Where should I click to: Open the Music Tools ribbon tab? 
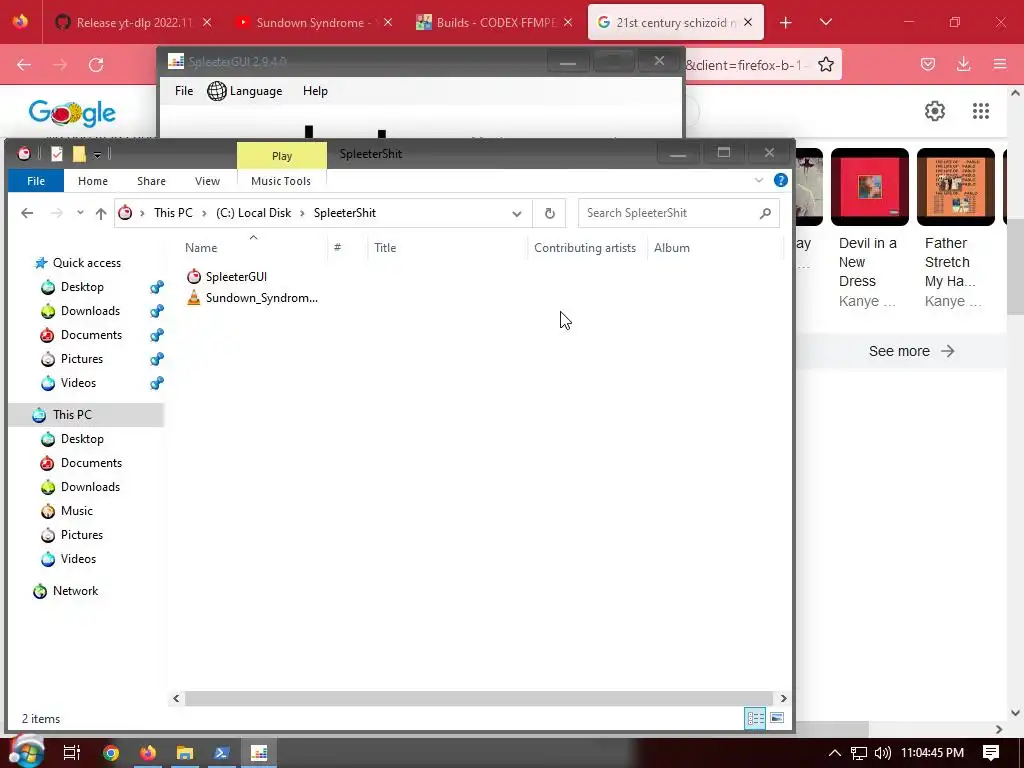point(281,181)
